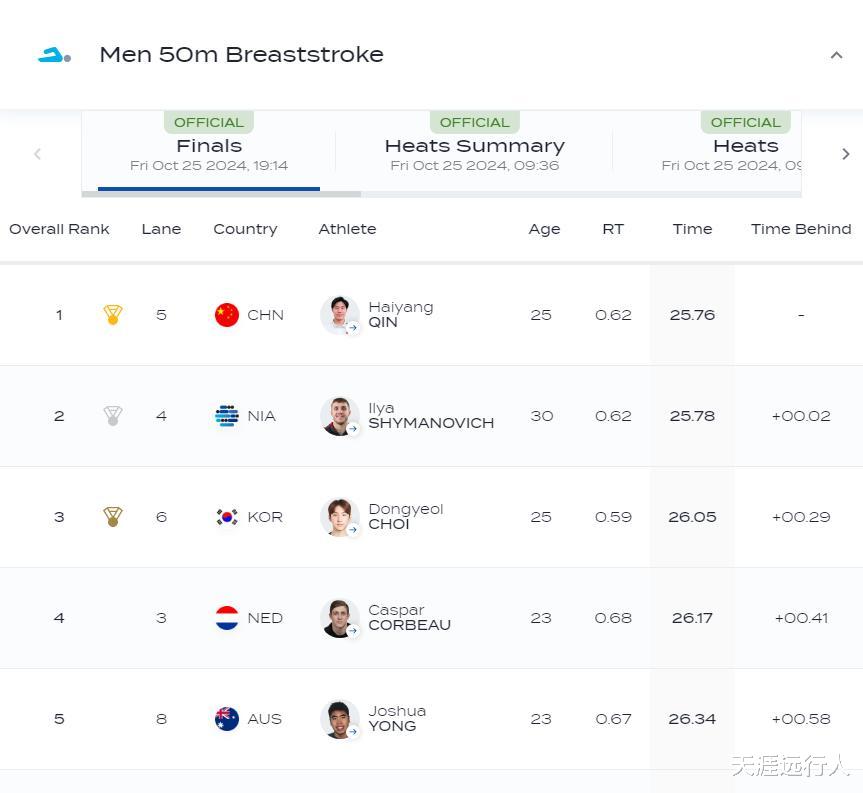Click the gold medal icon for rank 1
The height and width of the screenshot is (793, 863).
coord(113,315)
